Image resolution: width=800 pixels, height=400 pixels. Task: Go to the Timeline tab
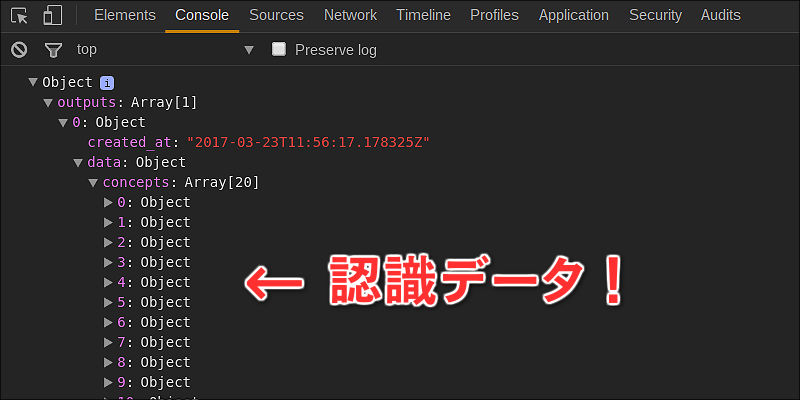(x=423, y=15)
